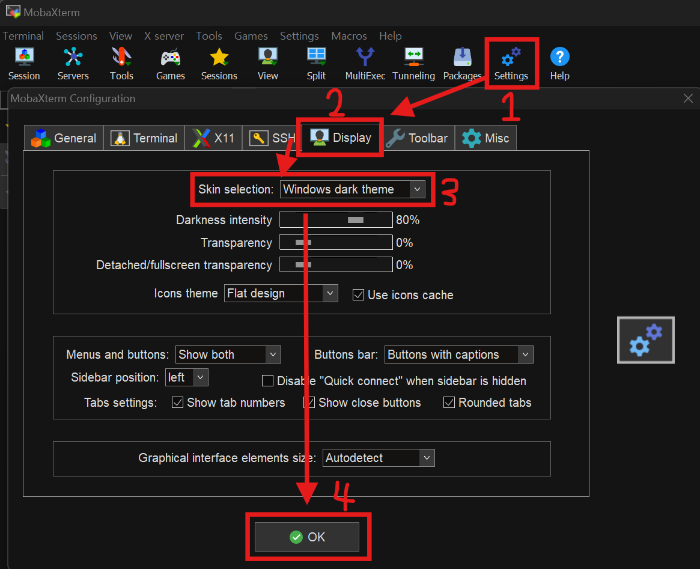Click the Darkness intensity 80% value
Viewport: 700px width, 569px height.
[408, 220]
